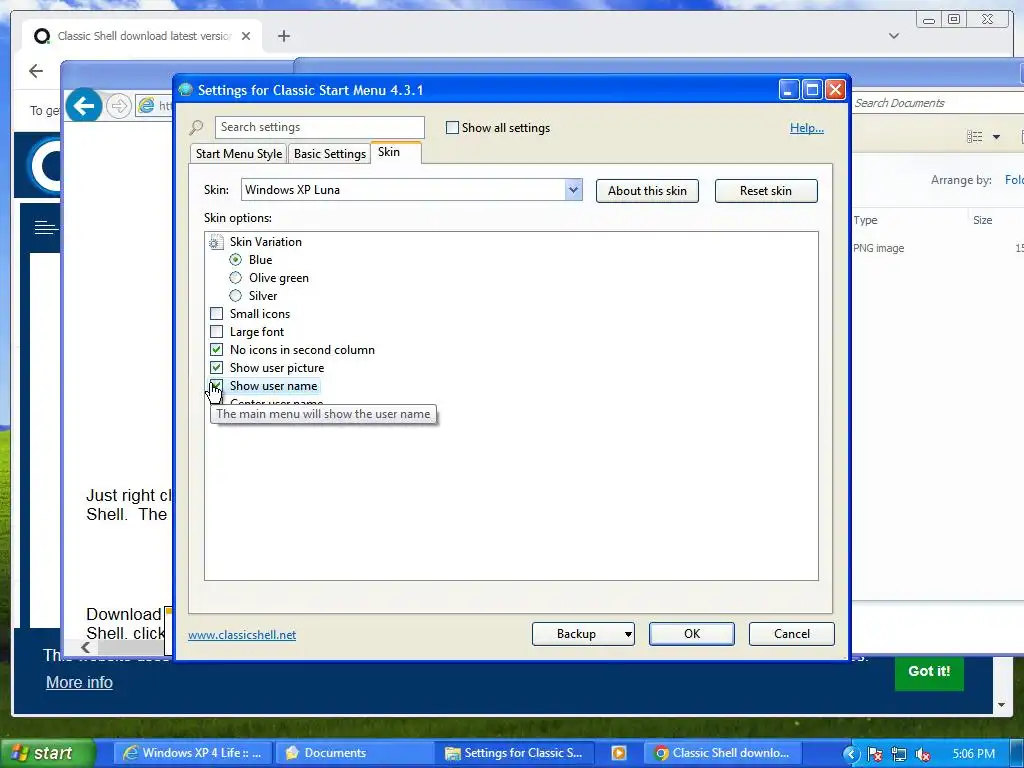Switch to the Basic Settings tab
This screenshot has height=768, width=1024.
330,154
